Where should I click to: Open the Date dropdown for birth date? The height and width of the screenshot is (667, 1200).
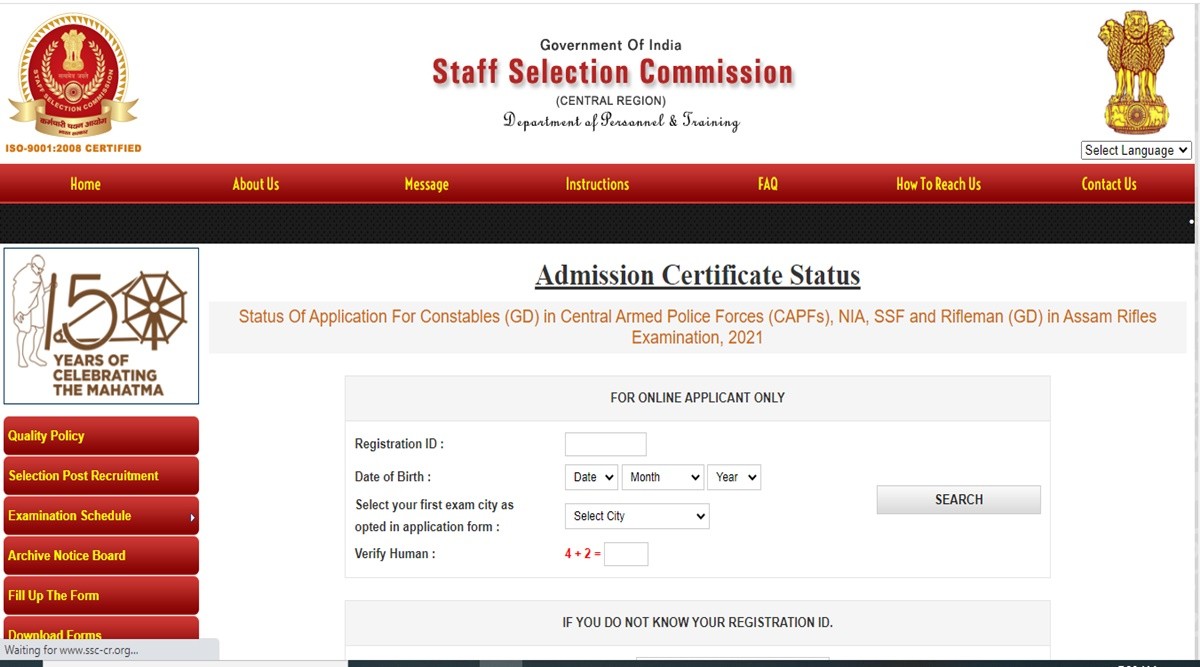(591, 477)
